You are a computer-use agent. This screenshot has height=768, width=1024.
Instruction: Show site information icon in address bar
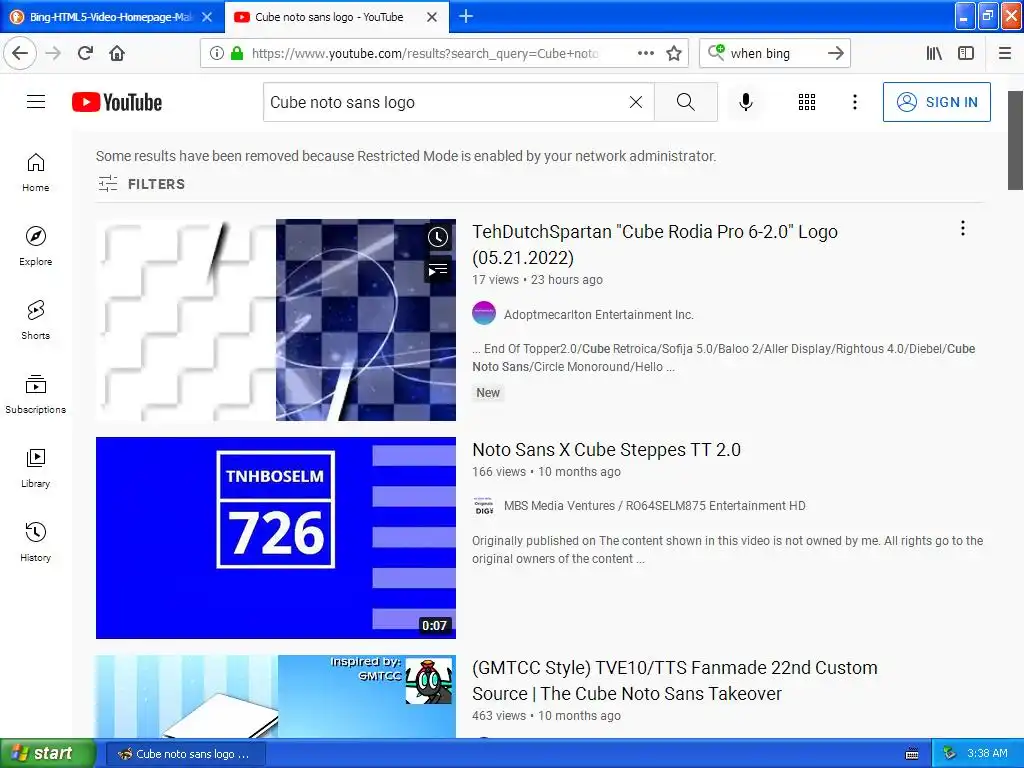click(x=217, y=53)
